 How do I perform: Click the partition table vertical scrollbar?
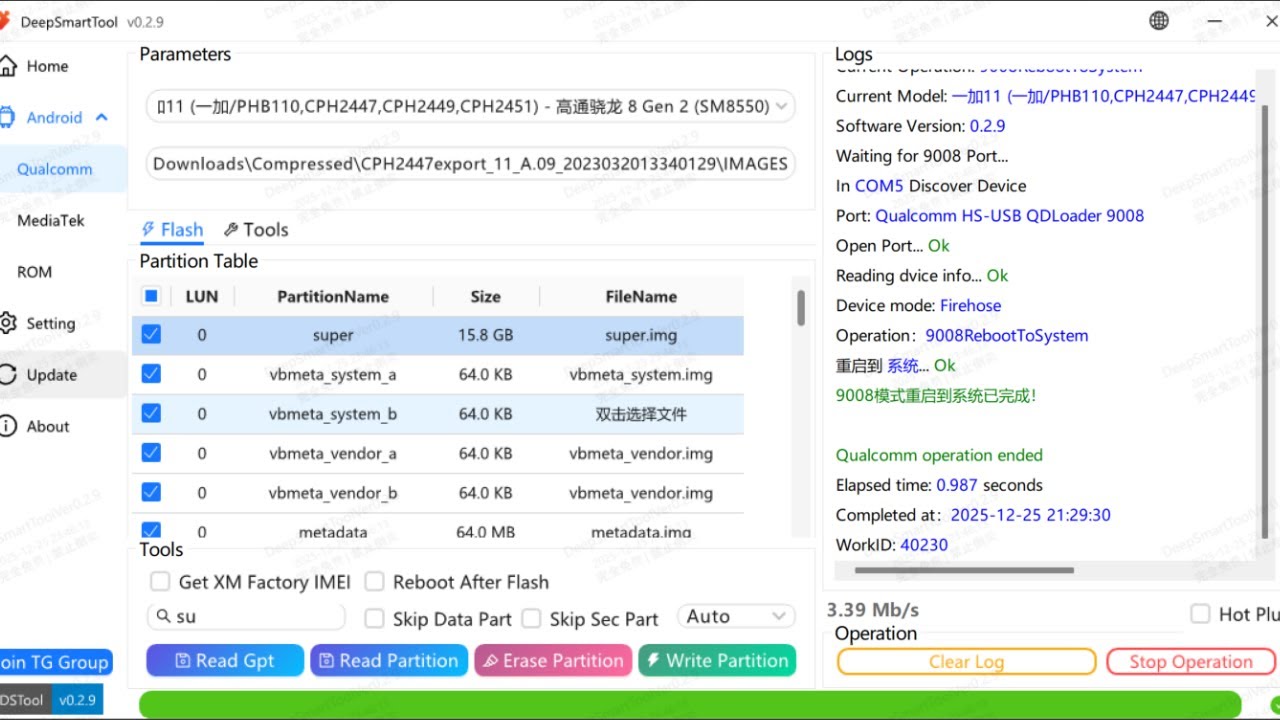pyautogui.click(x=801, y=308)
